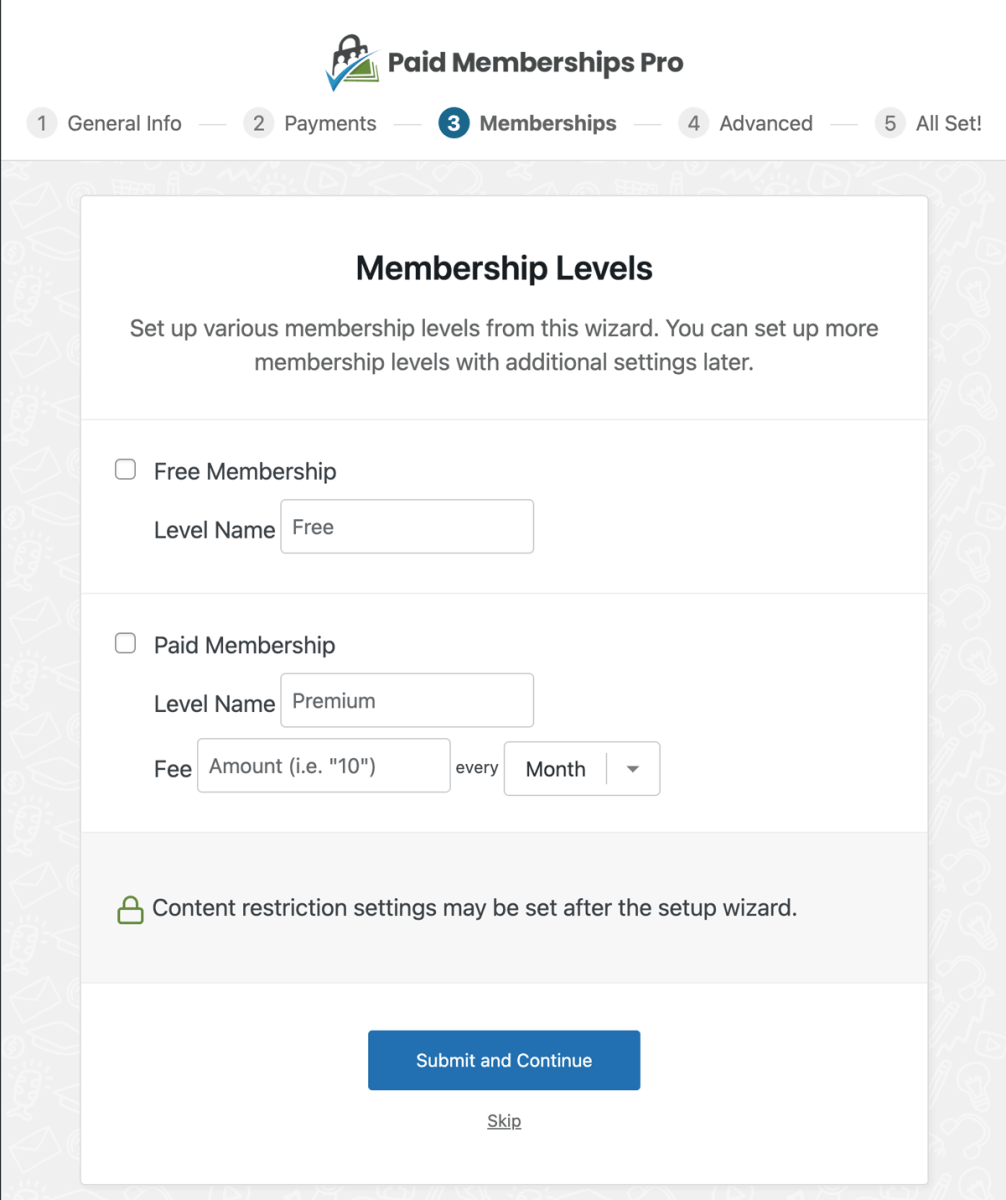Click step 5 circle icon
This screenshot has height=1200, width=1006.
[x=890, y=124]
